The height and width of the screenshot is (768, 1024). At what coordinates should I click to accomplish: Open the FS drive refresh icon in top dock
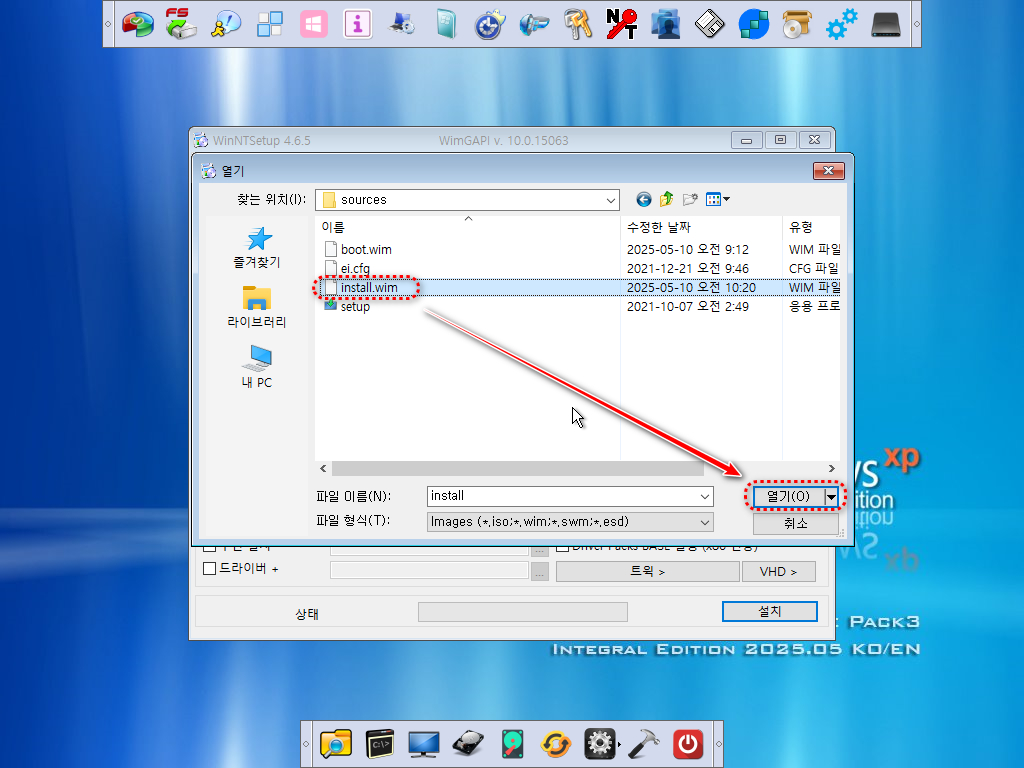pyautogui.click(x=181, y=24)
